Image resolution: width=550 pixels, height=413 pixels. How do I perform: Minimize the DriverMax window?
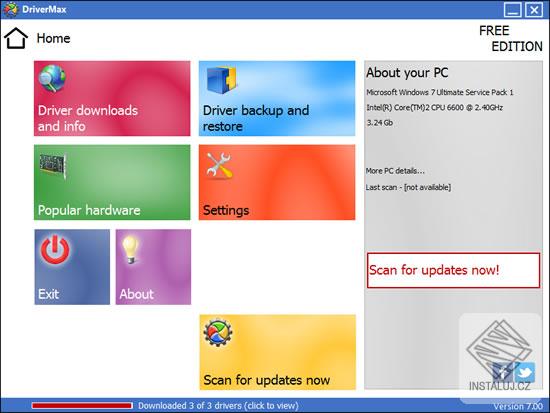(512, 9)
